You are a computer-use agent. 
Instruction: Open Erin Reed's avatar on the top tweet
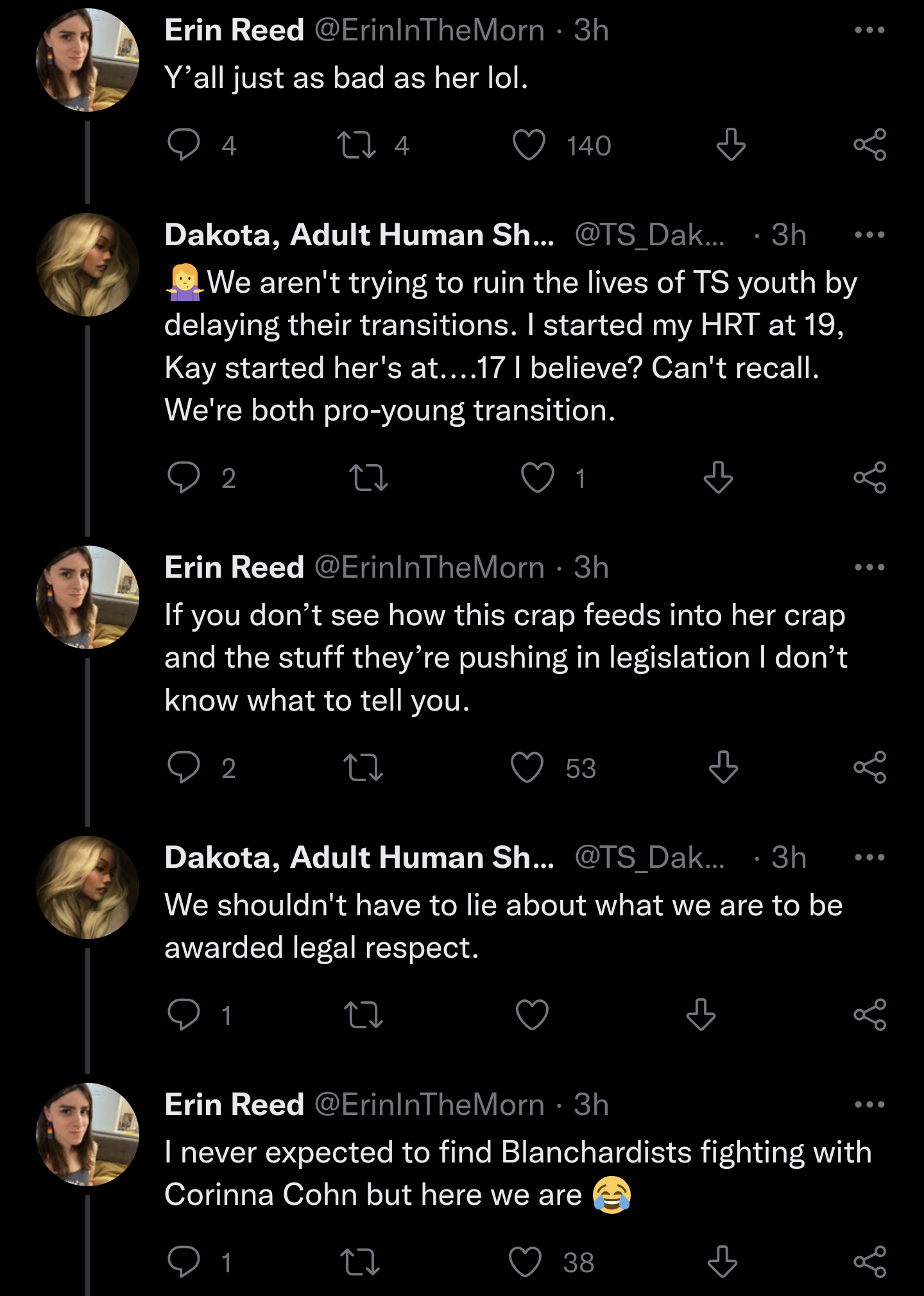point(87,60)
